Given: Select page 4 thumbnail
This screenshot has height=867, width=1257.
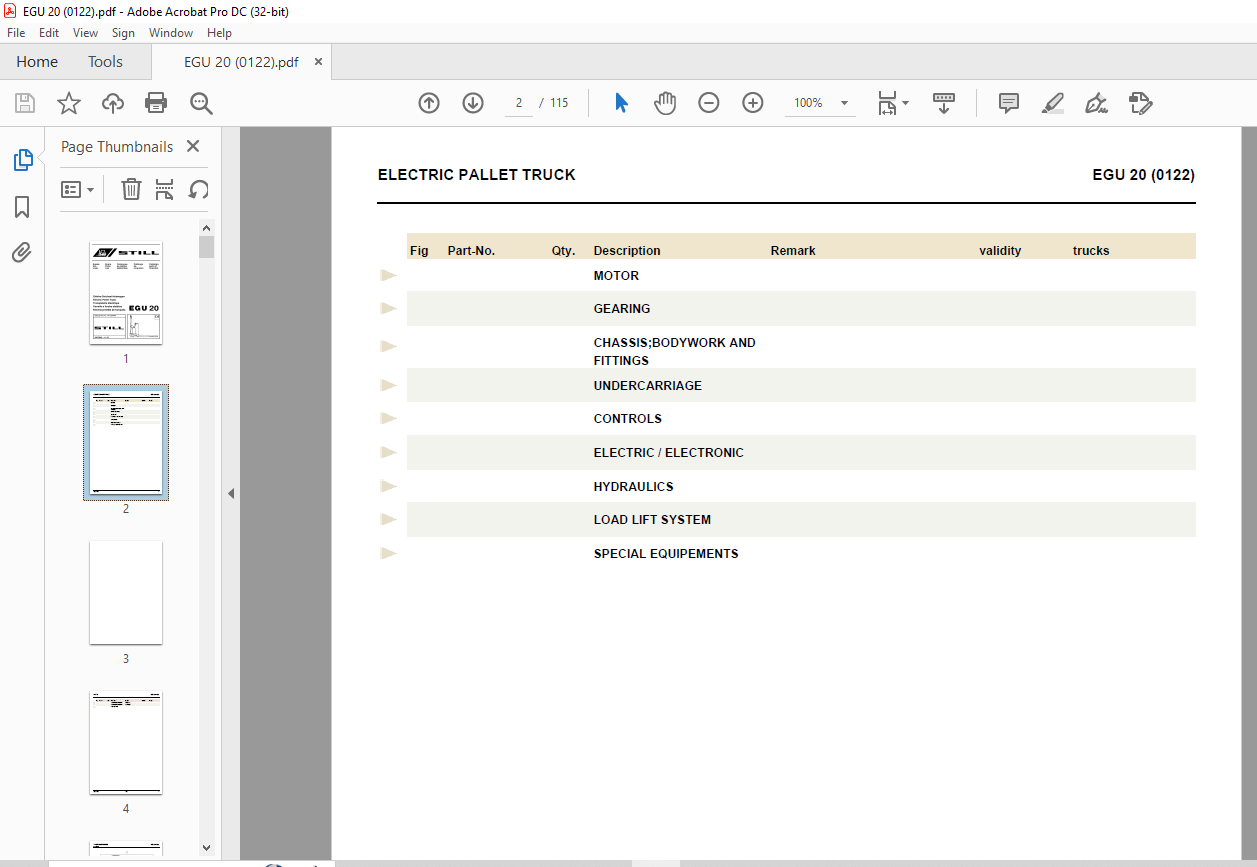Looking at the screenshot, I should 126,743.
